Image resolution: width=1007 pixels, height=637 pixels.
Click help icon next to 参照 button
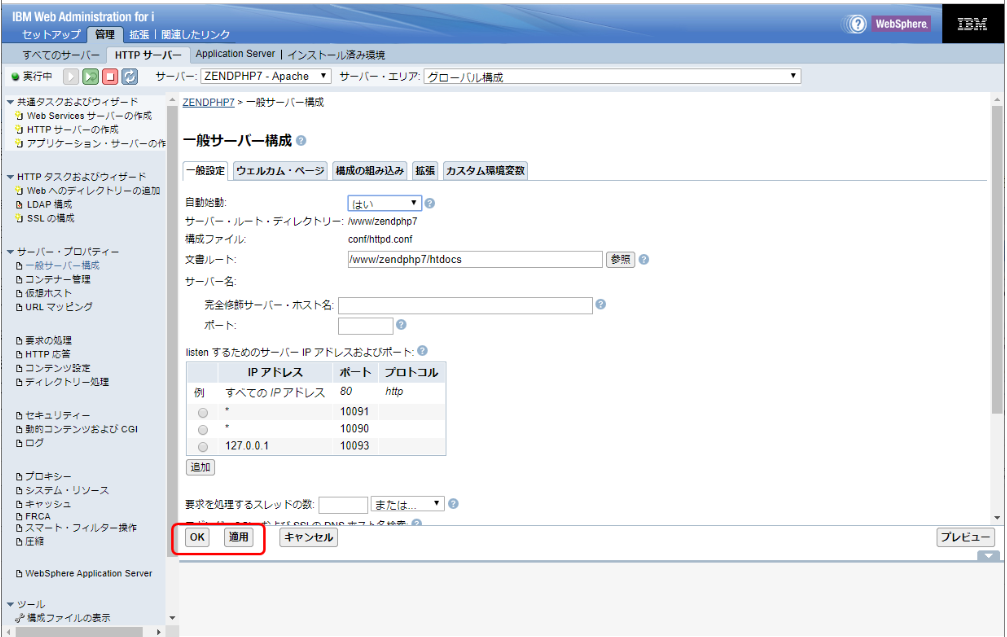[644, 259]
